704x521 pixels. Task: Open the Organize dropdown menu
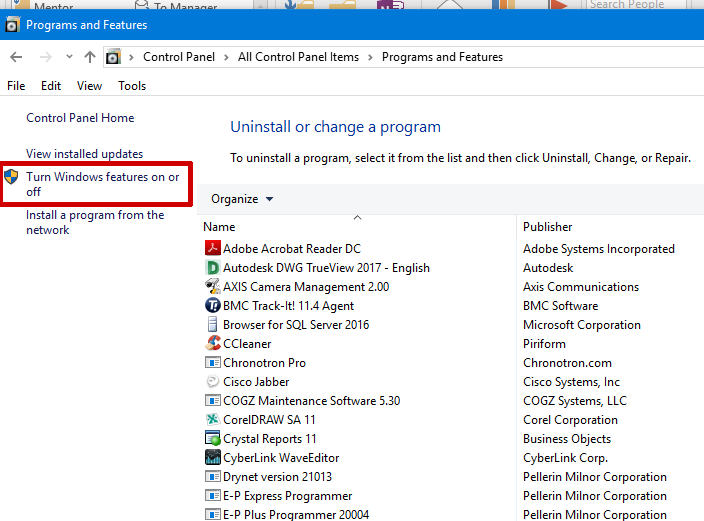241,199
